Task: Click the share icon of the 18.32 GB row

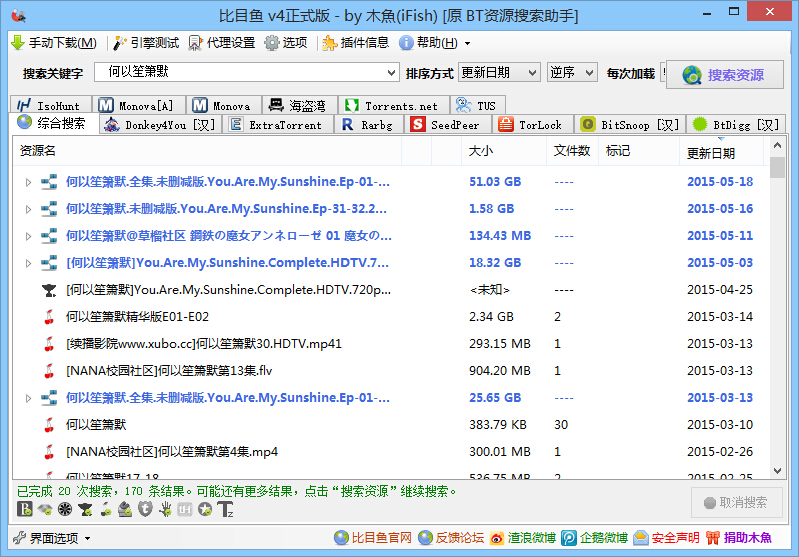Action: (49, 263)
